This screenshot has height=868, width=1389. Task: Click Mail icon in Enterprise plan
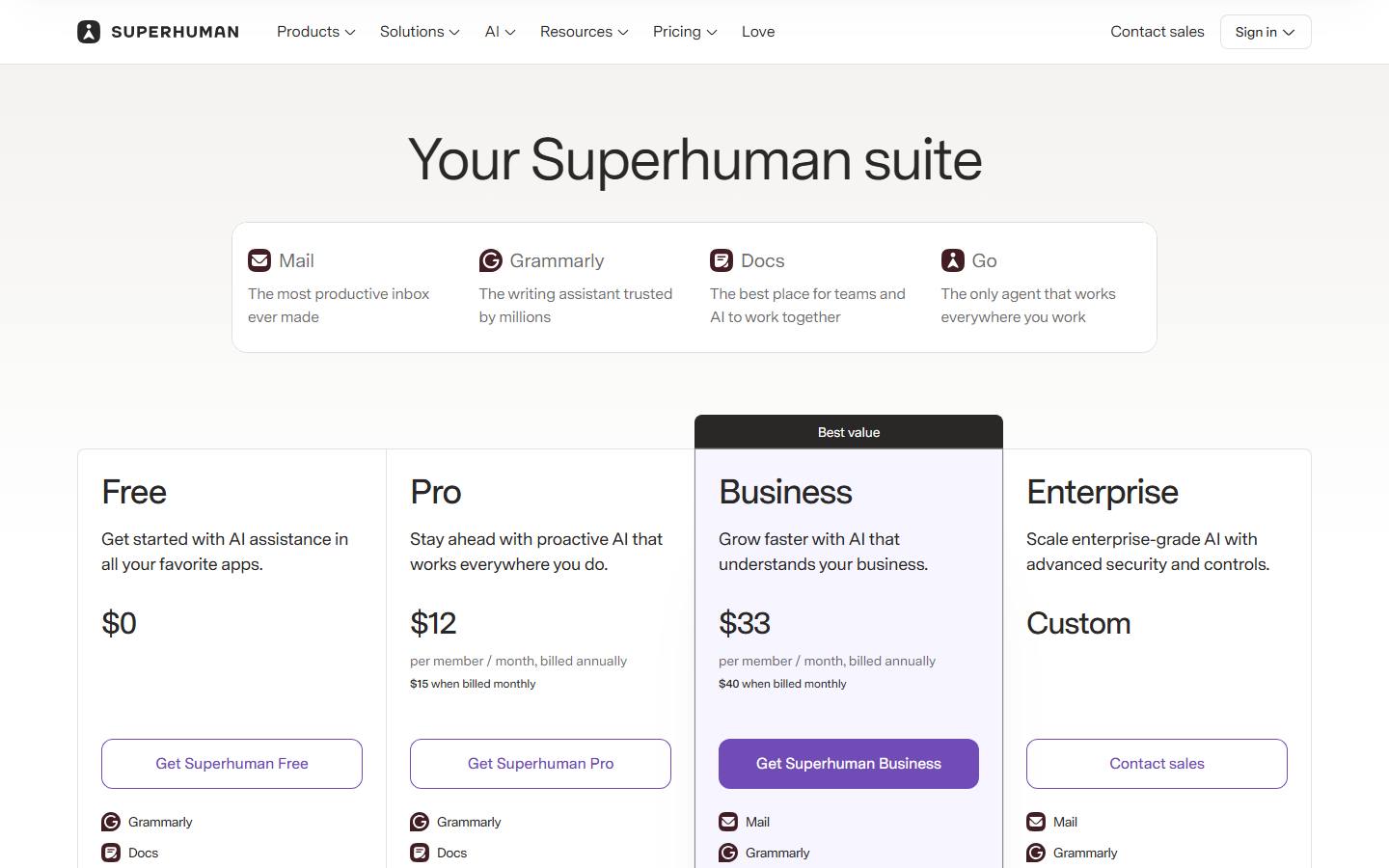[x=1036, y=822]
